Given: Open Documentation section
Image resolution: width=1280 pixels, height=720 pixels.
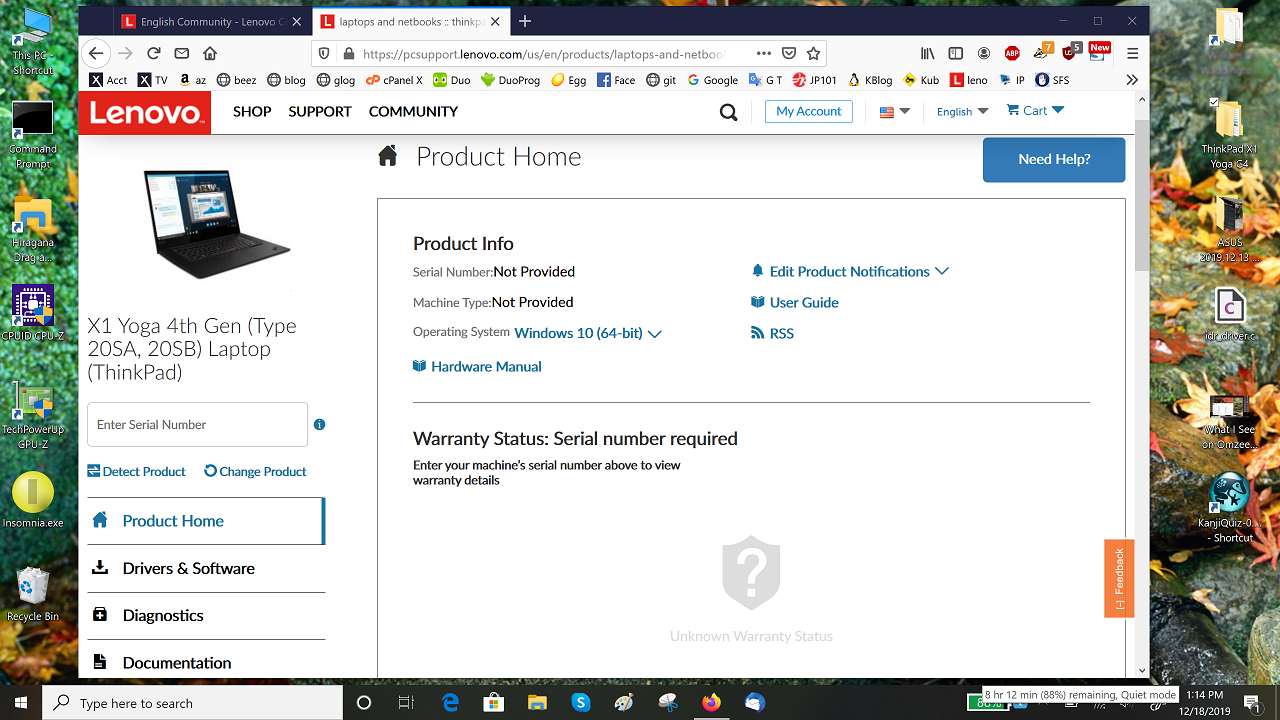Looking at the screenshot, I should (x=206, y=662).
